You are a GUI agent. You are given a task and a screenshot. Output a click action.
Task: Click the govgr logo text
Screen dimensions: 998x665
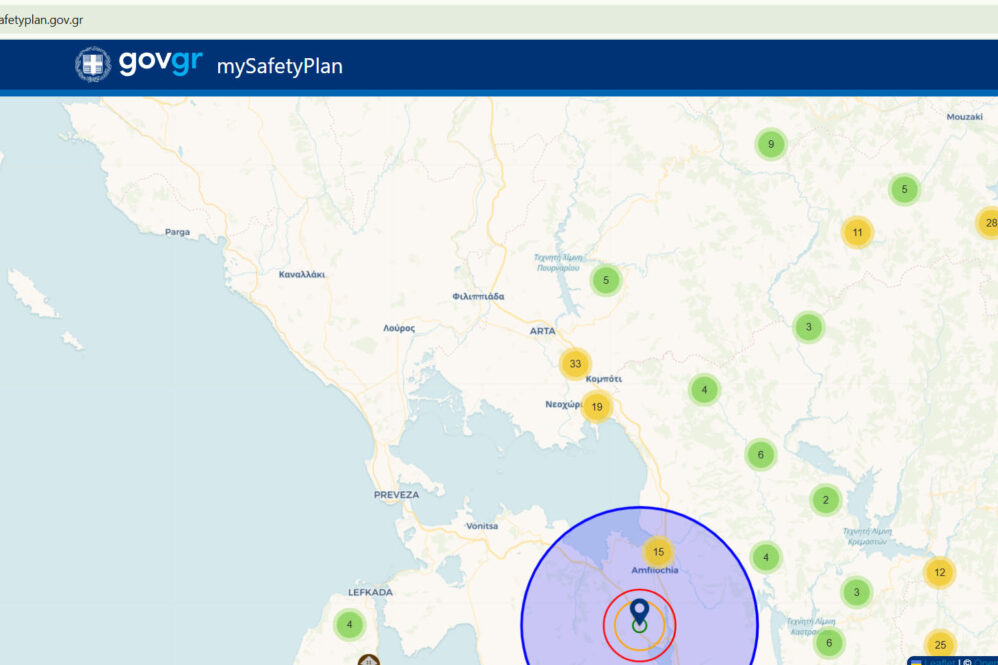160,63
